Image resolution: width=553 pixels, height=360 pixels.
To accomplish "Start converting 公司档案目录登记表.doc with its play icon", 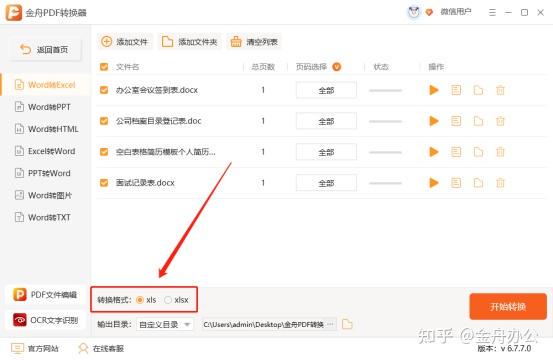I will point(434,121).
